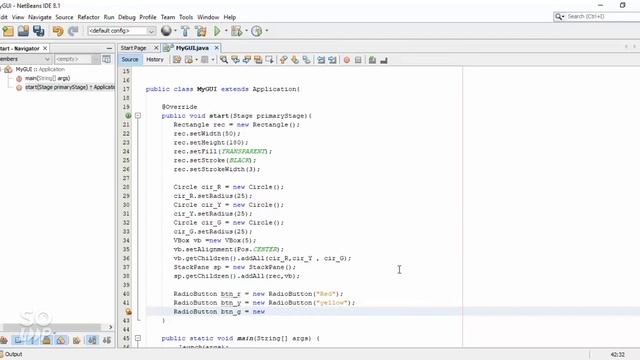Click the Last Edit icon in editor toolbar

177,60
